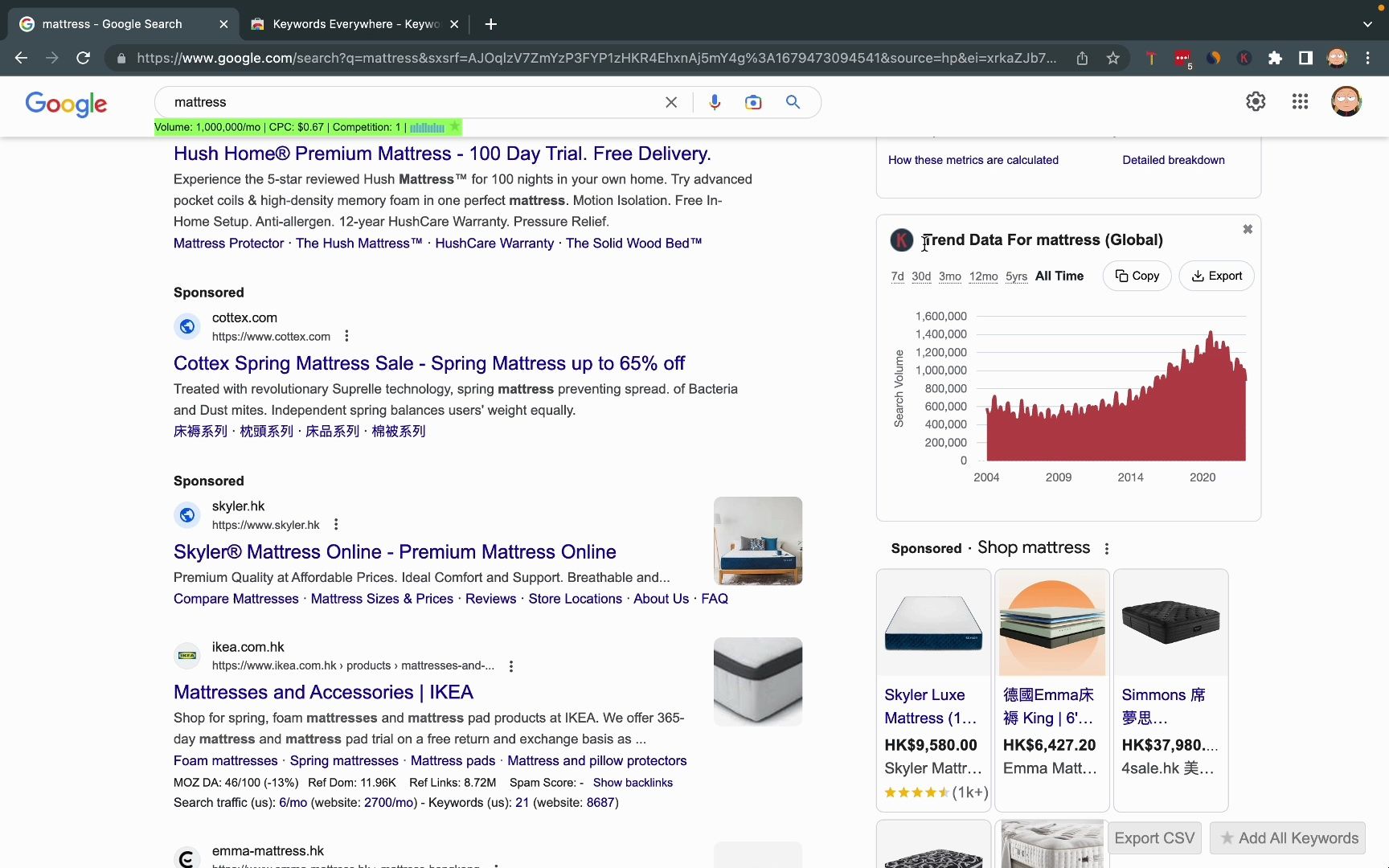Search by image with camera icon
The height and width of the screenshot is (868, 1389).
click(753, 102)
